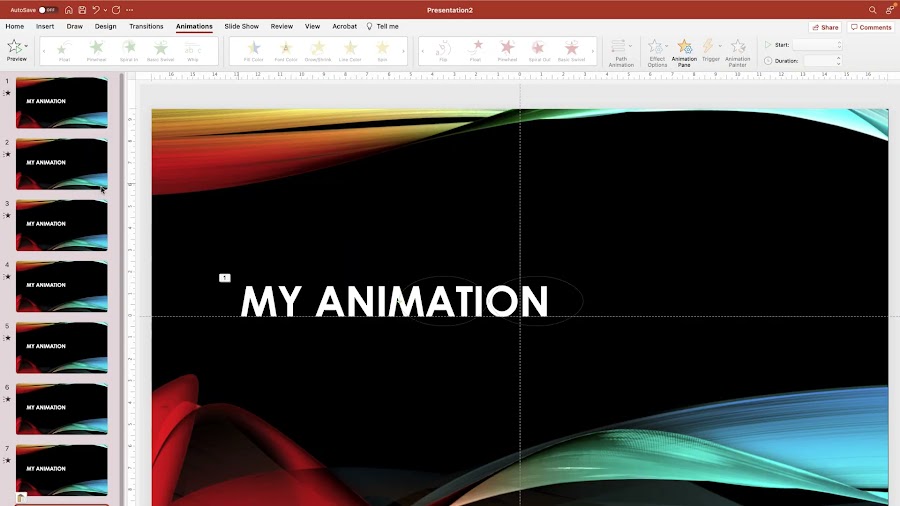Open the Slide Show tab
The width and height of the screenshot is (900, 506).
[x=242, y=26]
